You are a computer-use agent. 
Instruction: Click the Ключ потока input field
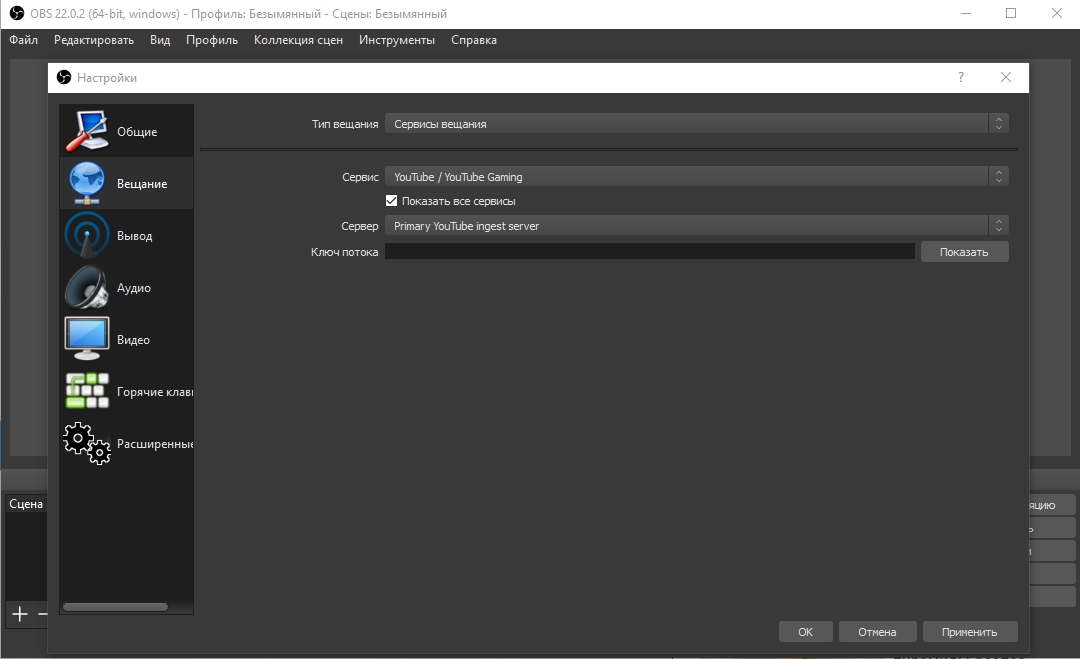(650, 251)
